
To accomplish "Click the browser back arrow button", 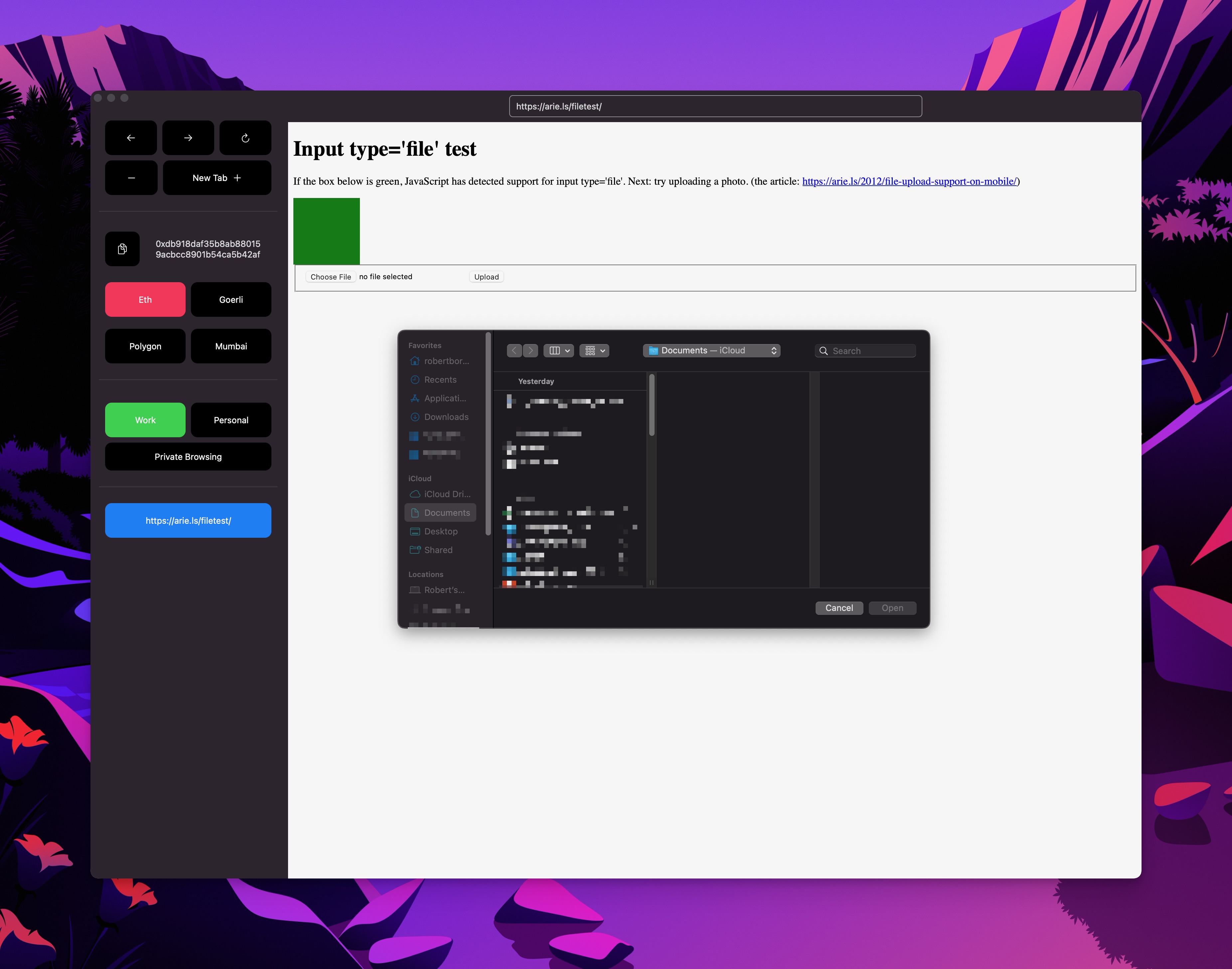I will tap(130, 138).
